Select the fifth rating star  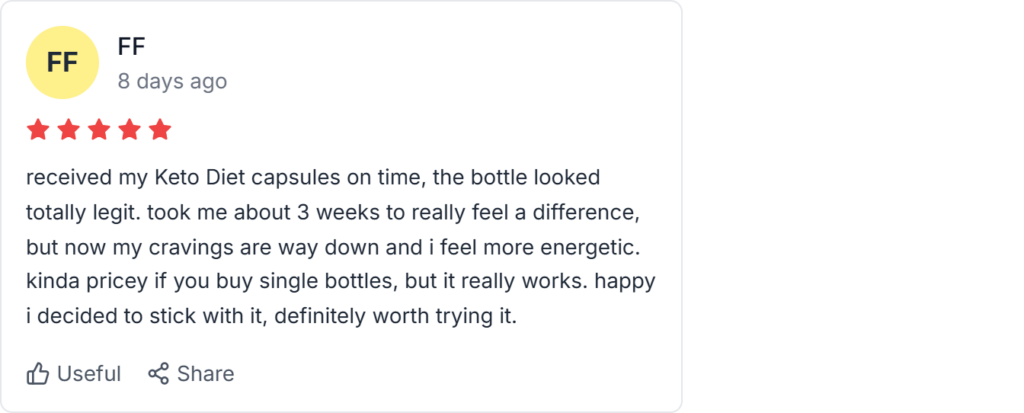click(x=160, y=130)
